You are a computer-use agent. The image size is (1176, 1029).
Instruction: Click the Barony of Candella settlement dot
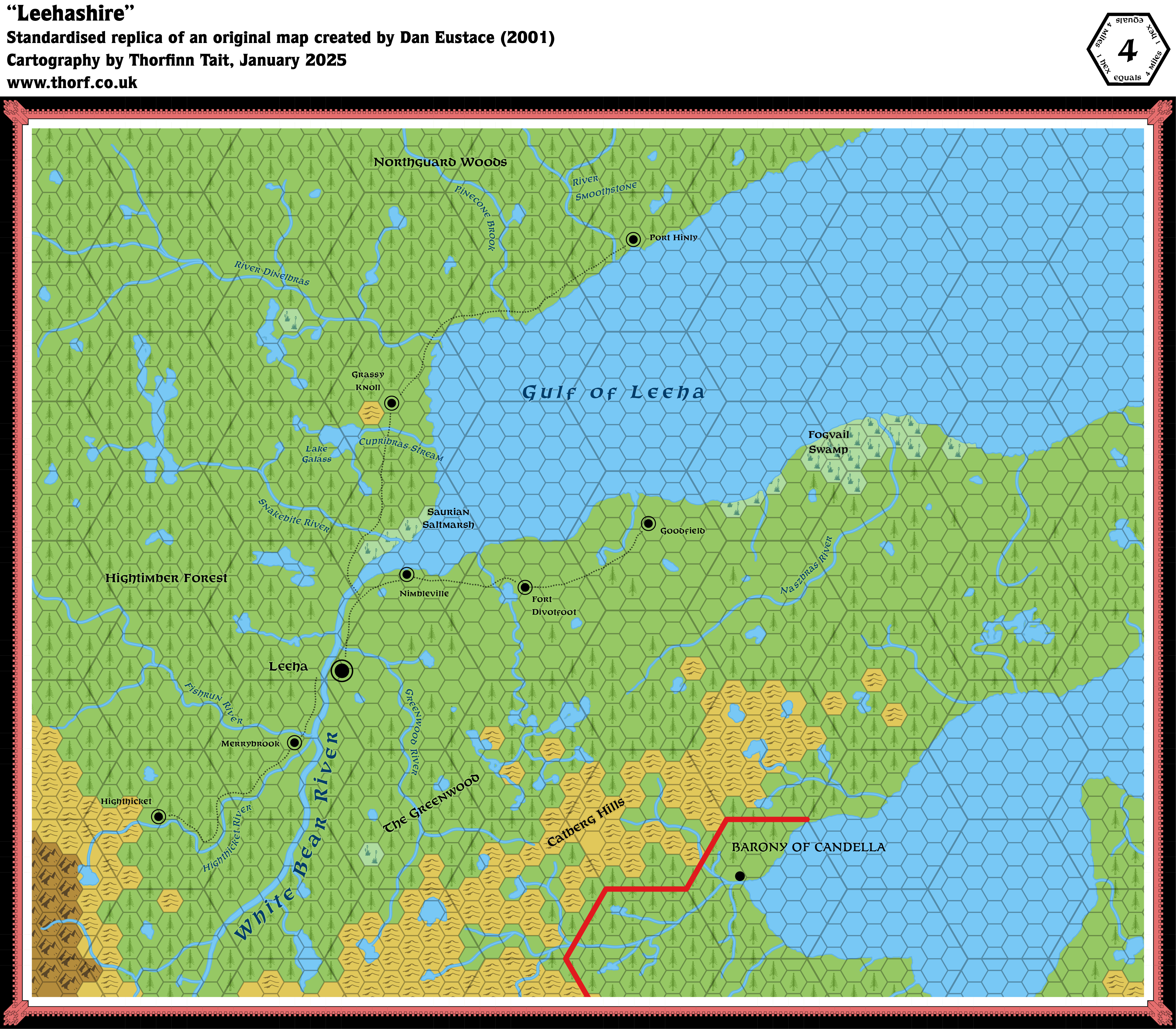point(740,876)
